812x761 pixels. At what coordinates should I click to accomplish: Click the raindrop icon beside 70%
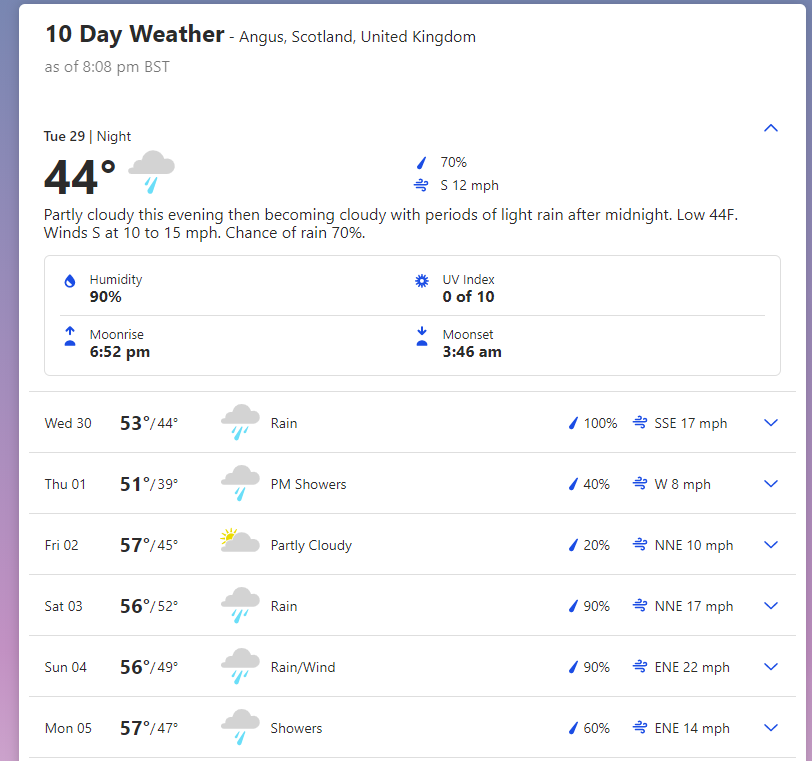(x=422, y=162)
